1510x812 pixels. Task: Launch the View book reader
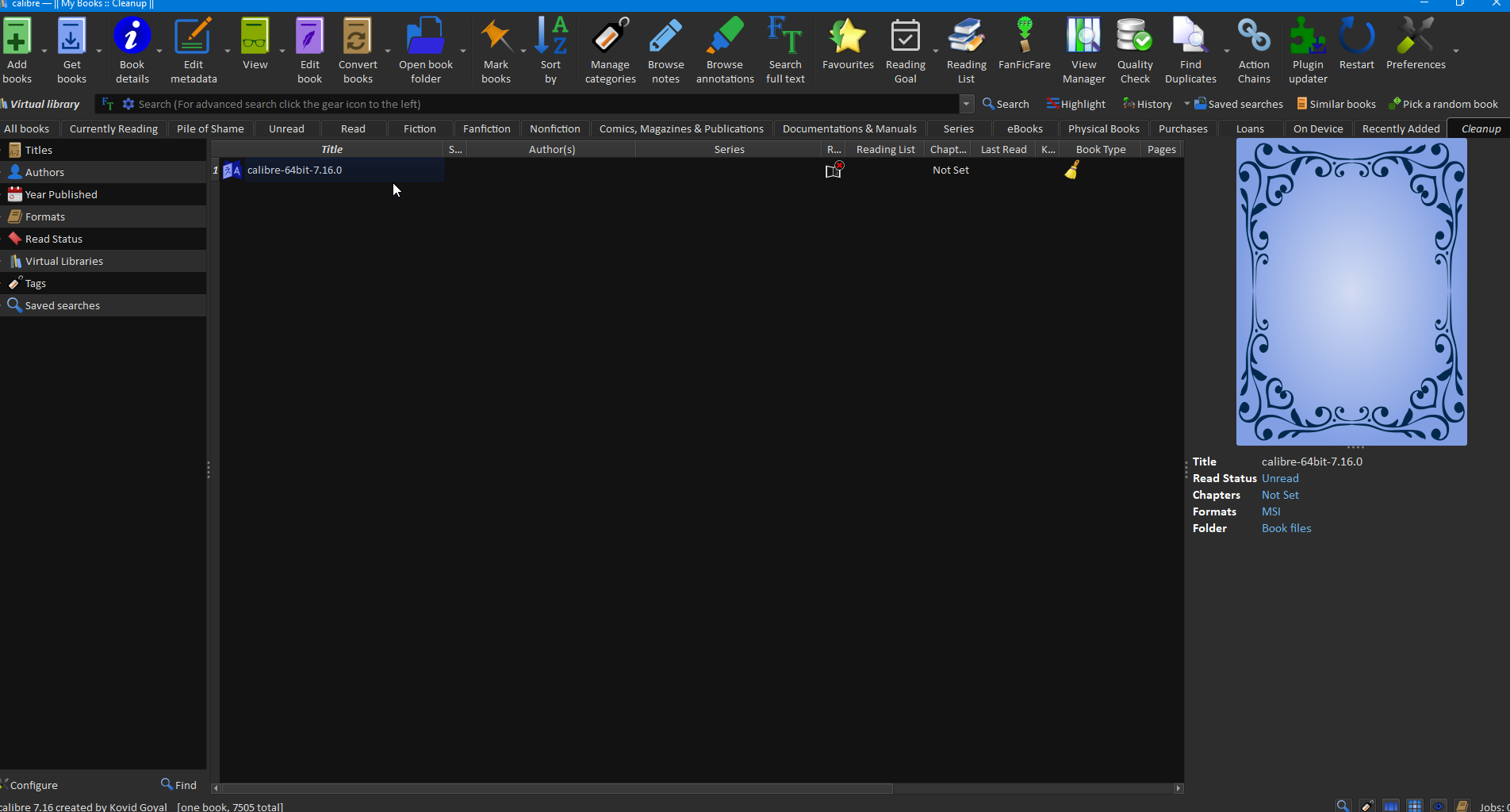255,44
